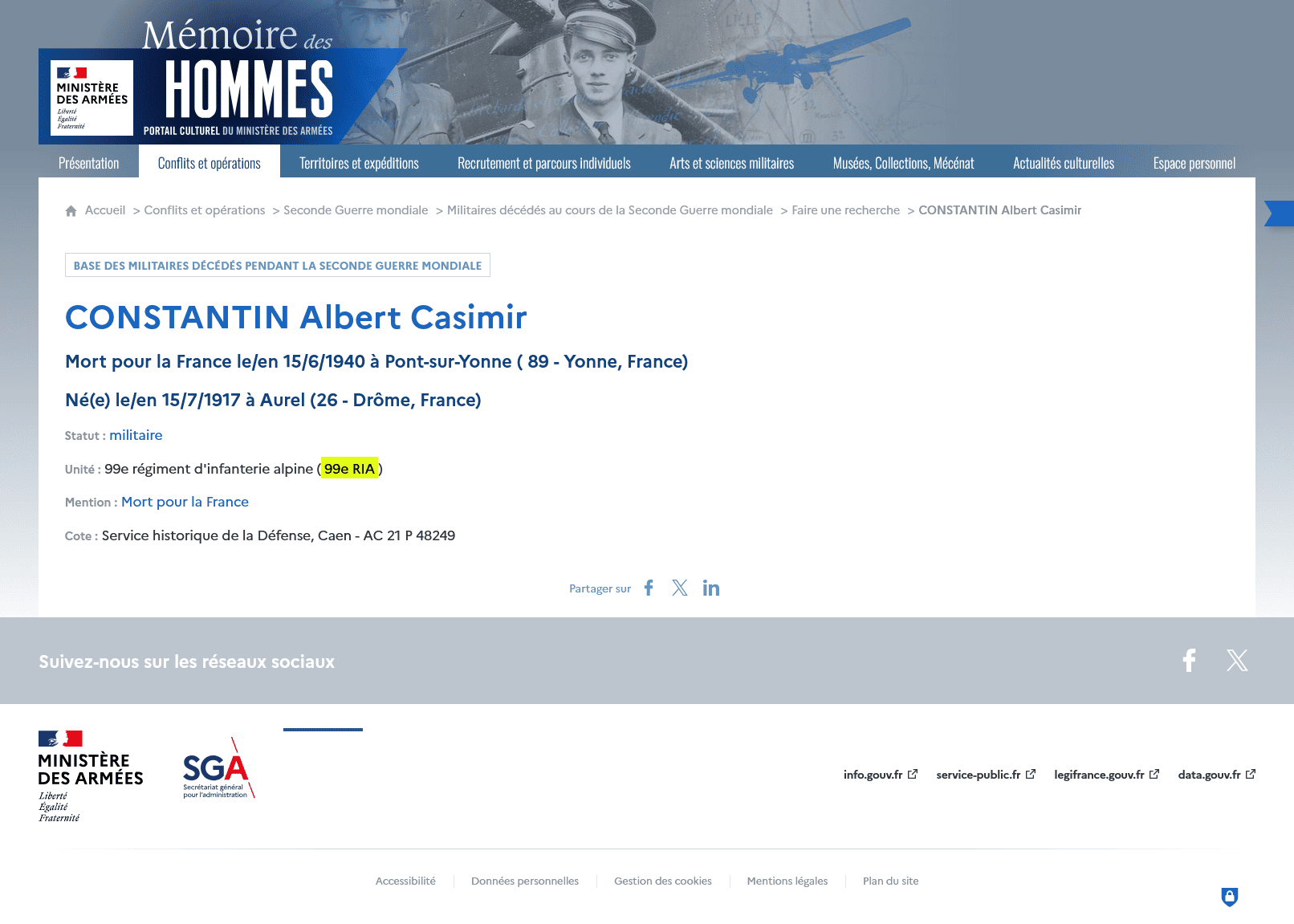Go to Accueil breadcrumb link
Screen dimensions: 1294x924
tap(105, 210)
